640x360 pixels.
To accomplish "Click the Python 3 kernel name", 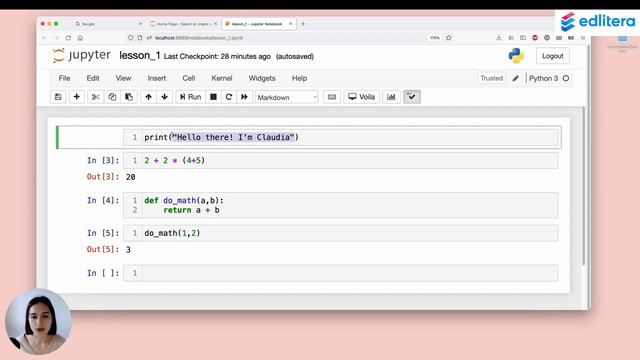I will pos(543,78).
